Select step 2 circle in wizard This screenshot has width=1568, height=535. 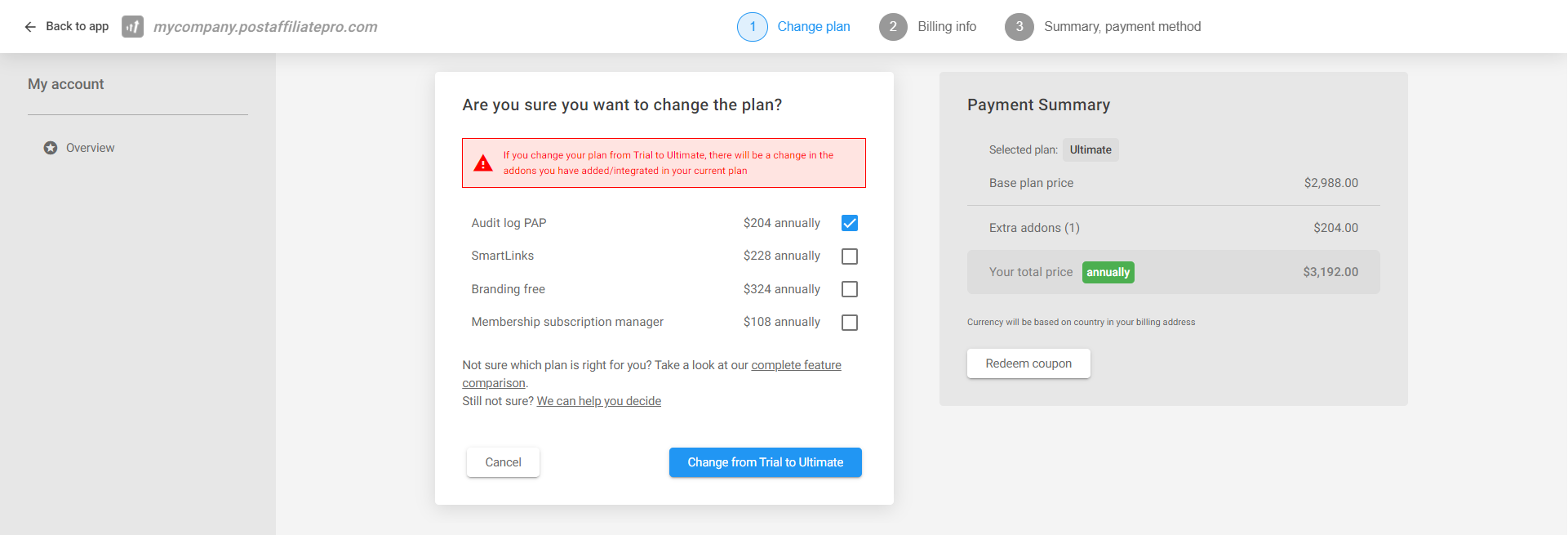(893, 27)
